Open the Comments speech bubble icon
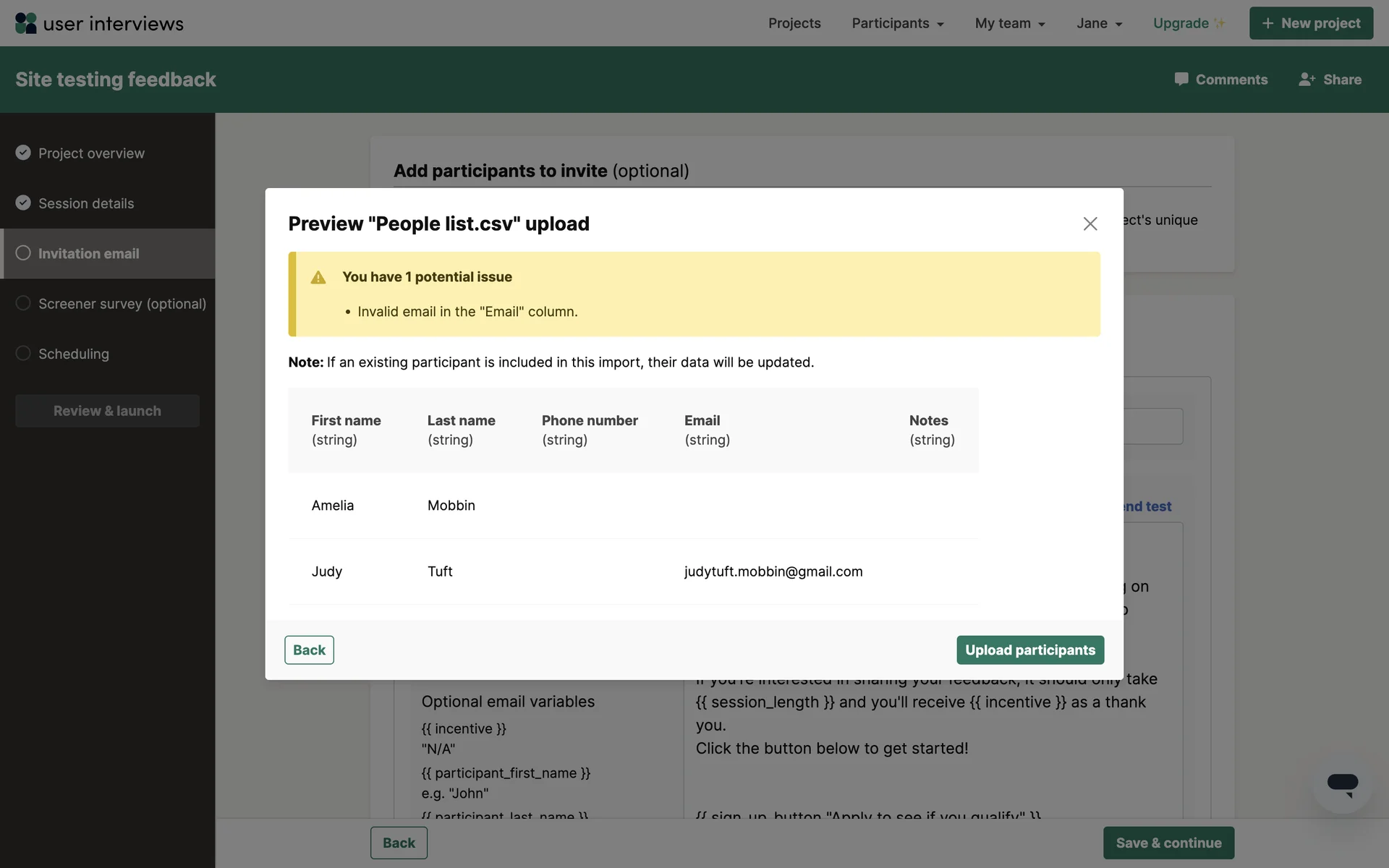 1181,80
